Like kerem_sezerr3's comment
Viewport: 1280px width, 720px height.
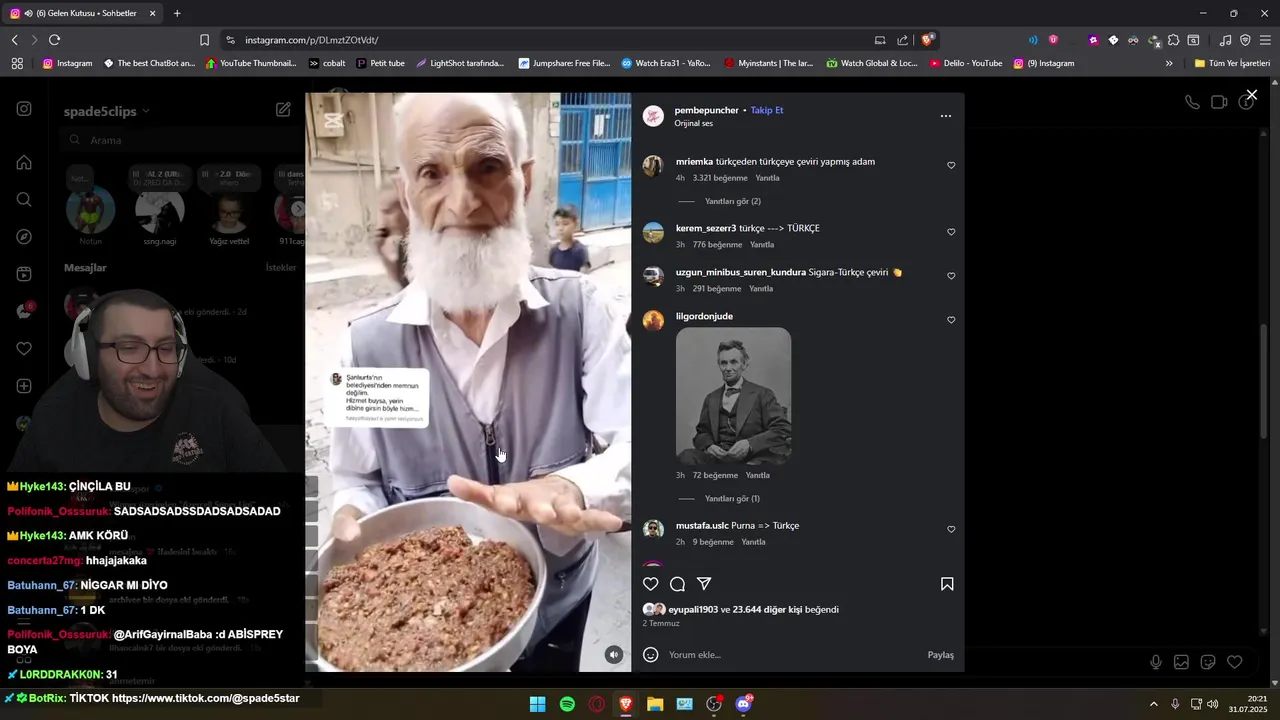point(951,232)
